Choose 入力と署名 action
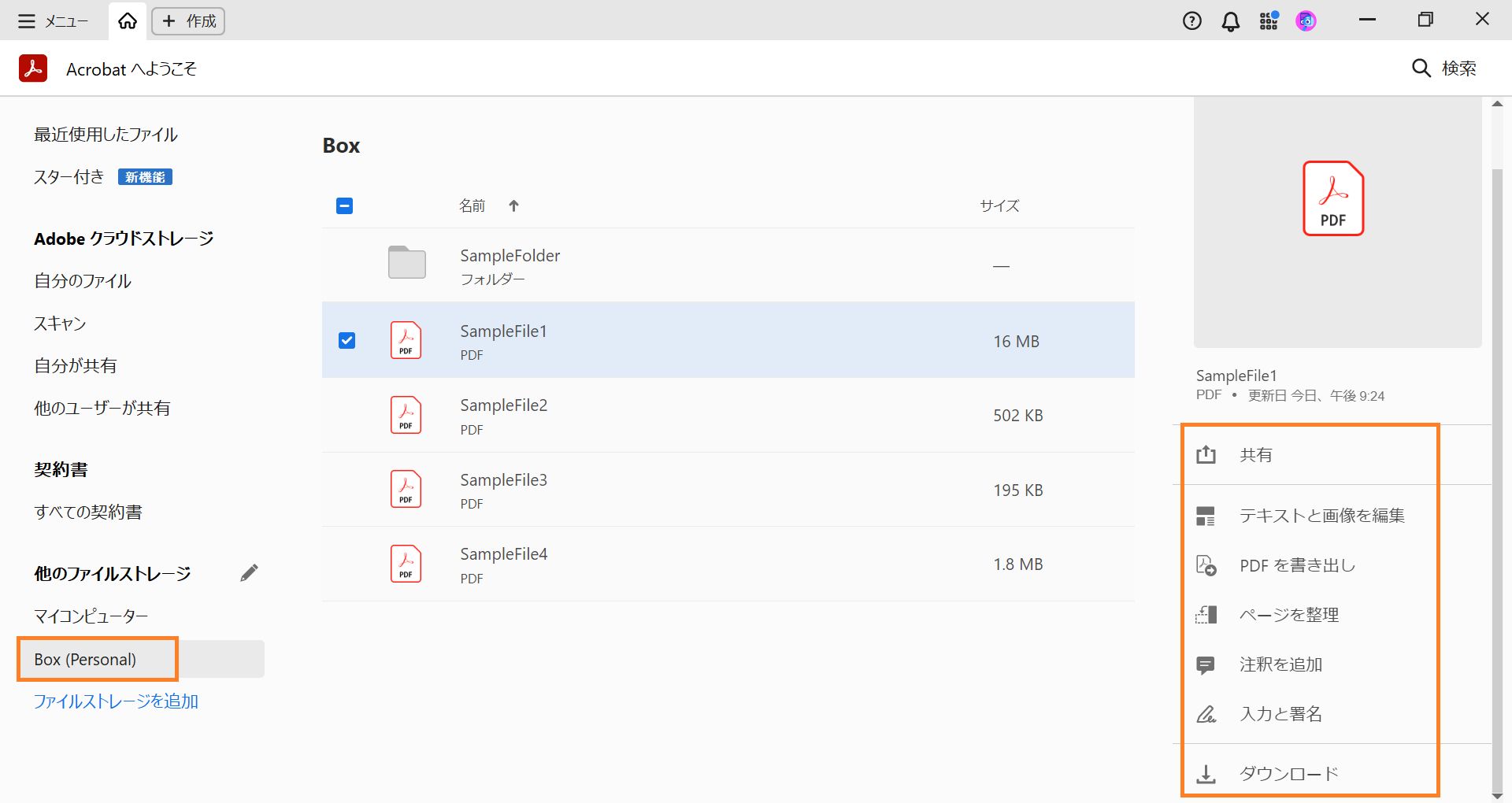This screenshot has height=803, width=1512. click(1280, 714)
